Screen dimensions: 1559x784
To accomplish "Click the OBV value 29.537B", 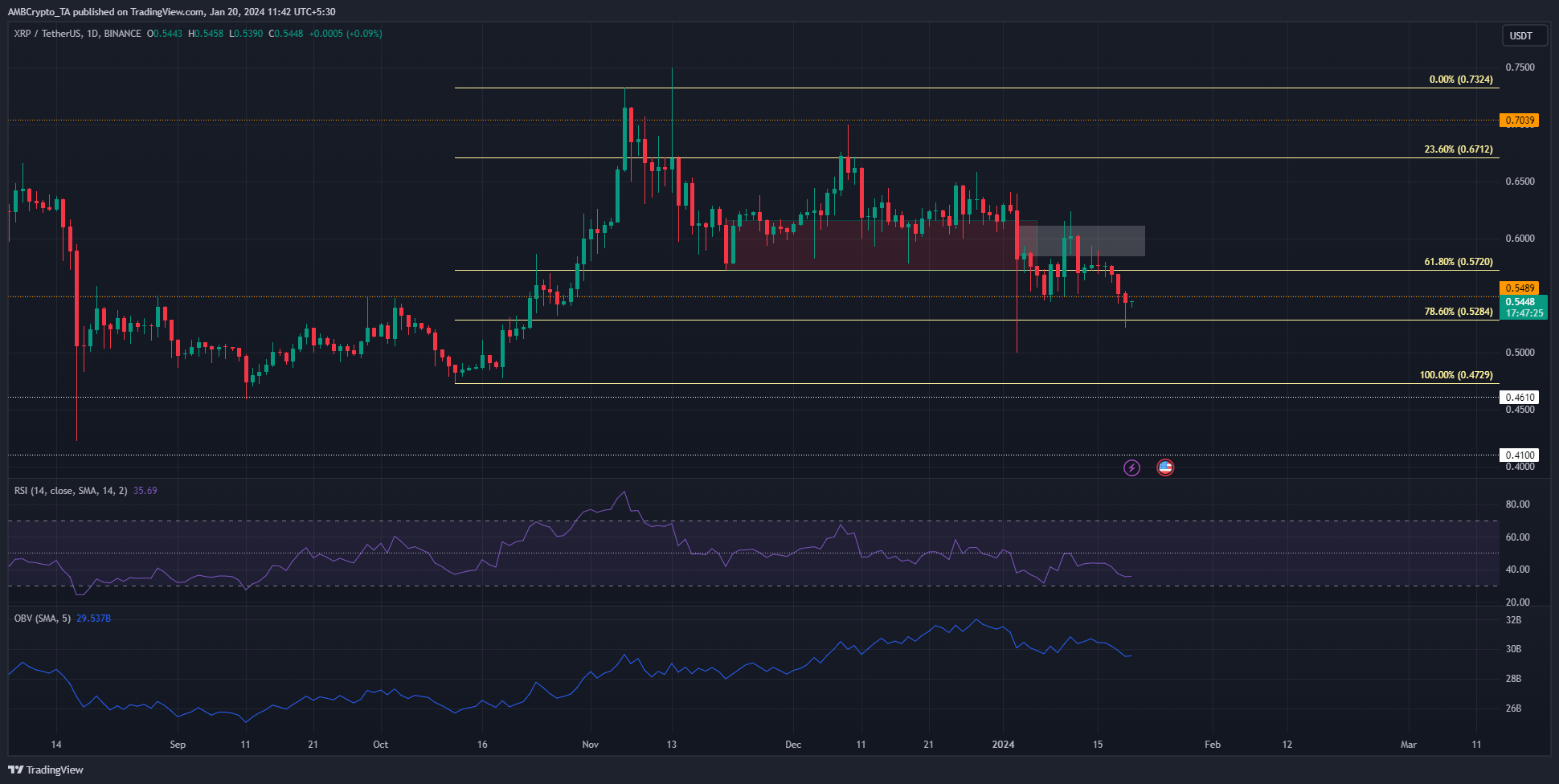I will tap(94, 619).
